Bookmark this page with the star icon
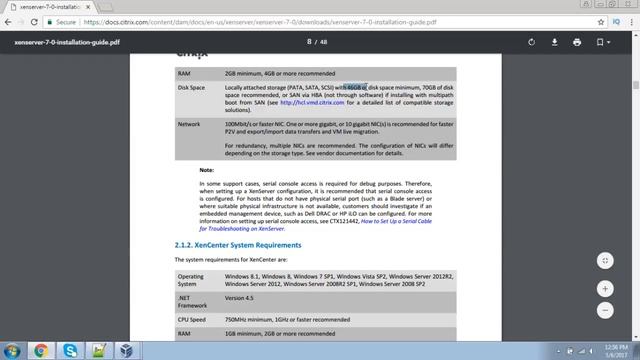 click(x=601, y=22)
